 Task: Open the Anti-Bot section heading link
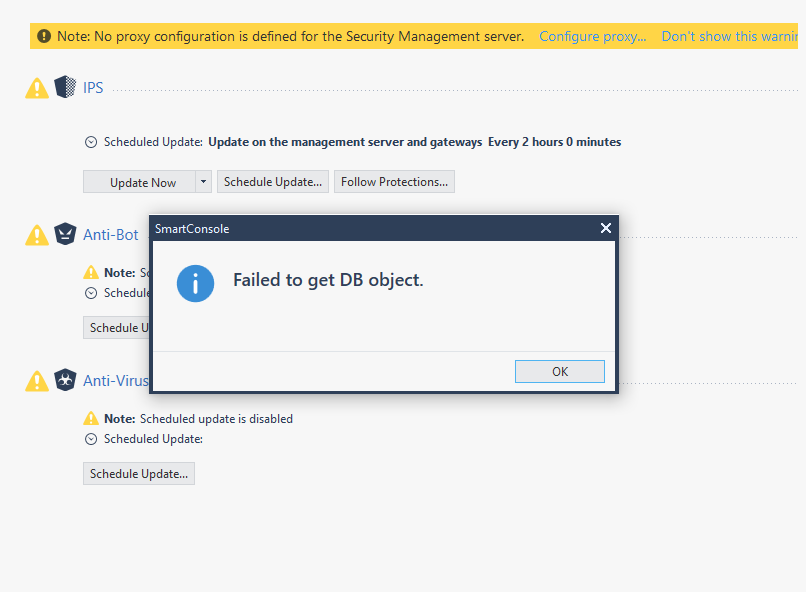(111, 235)
